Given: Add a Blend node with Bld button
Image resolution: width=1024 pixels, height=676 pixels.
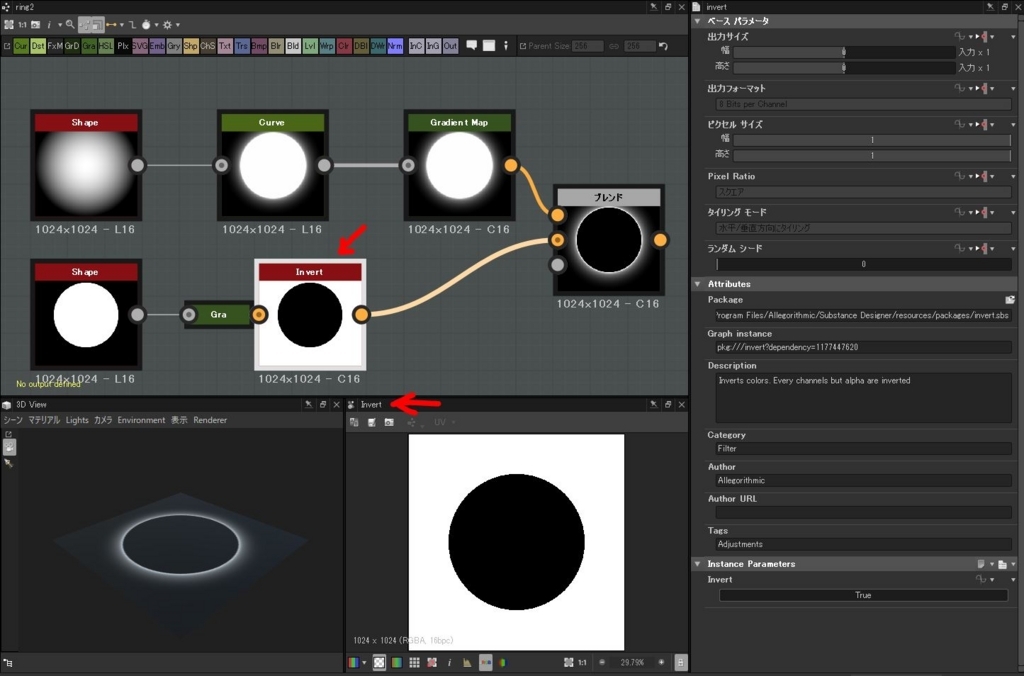Looking at the screenshot, I should (x=293, y=46).
